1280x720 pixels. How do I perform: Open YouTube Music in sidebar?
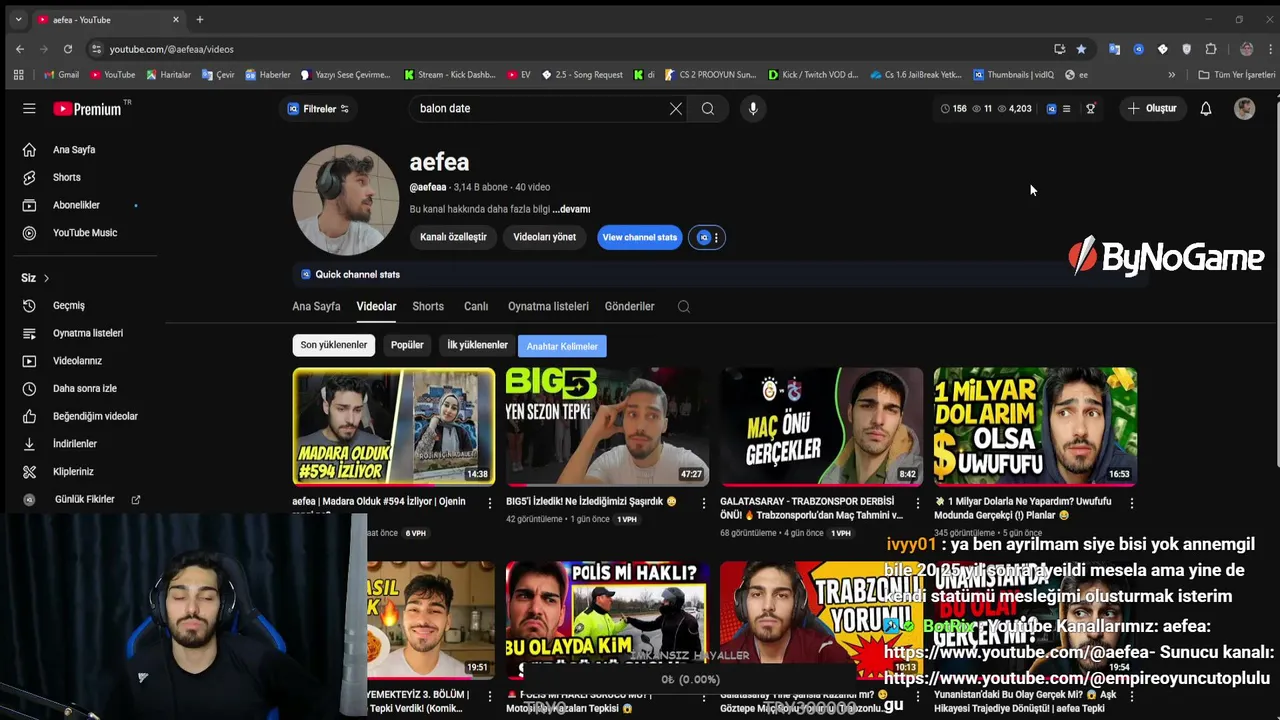click(84, 233)
